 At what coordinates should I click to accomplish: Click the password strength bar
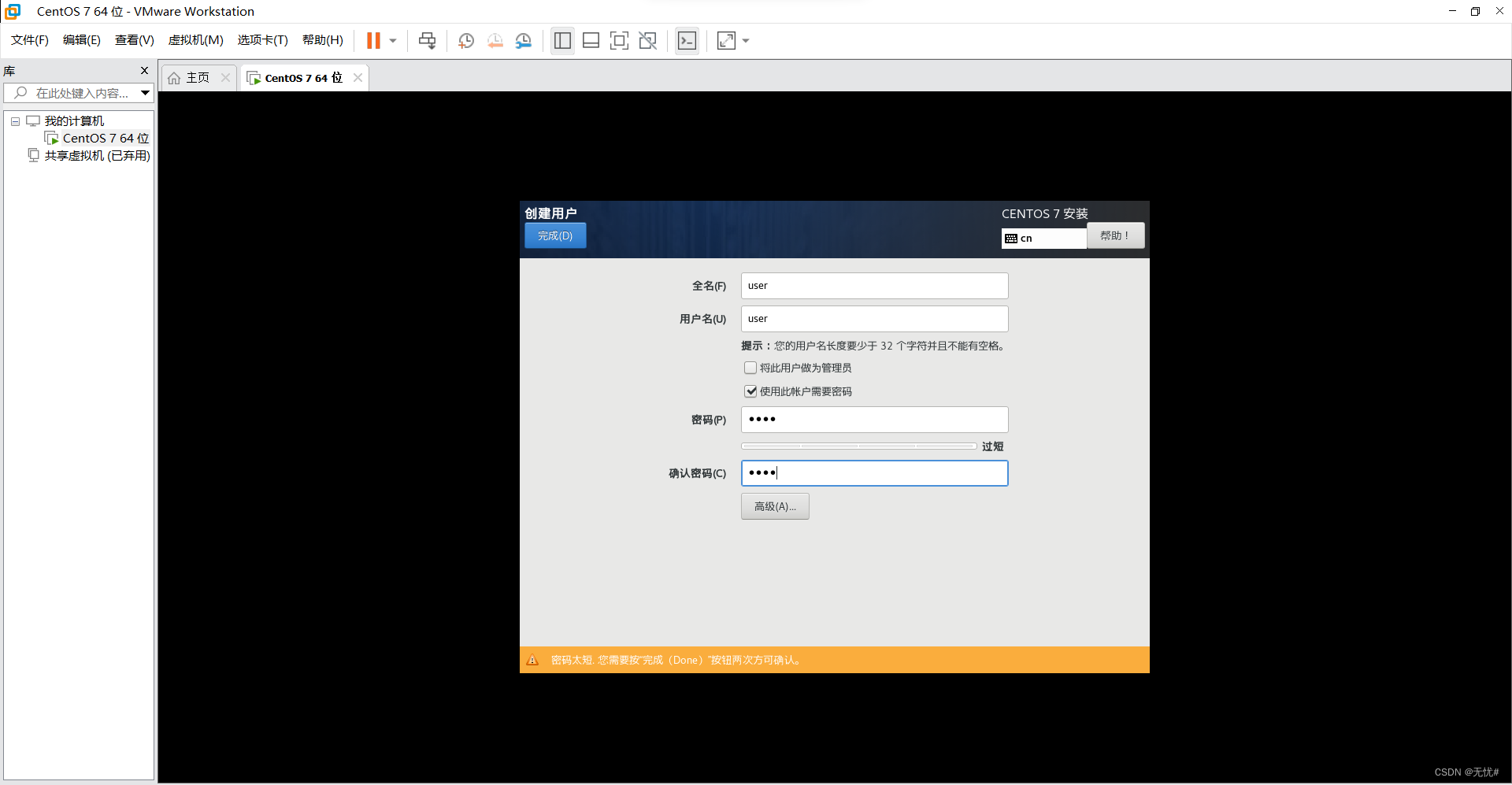click(x=859, y=446)
